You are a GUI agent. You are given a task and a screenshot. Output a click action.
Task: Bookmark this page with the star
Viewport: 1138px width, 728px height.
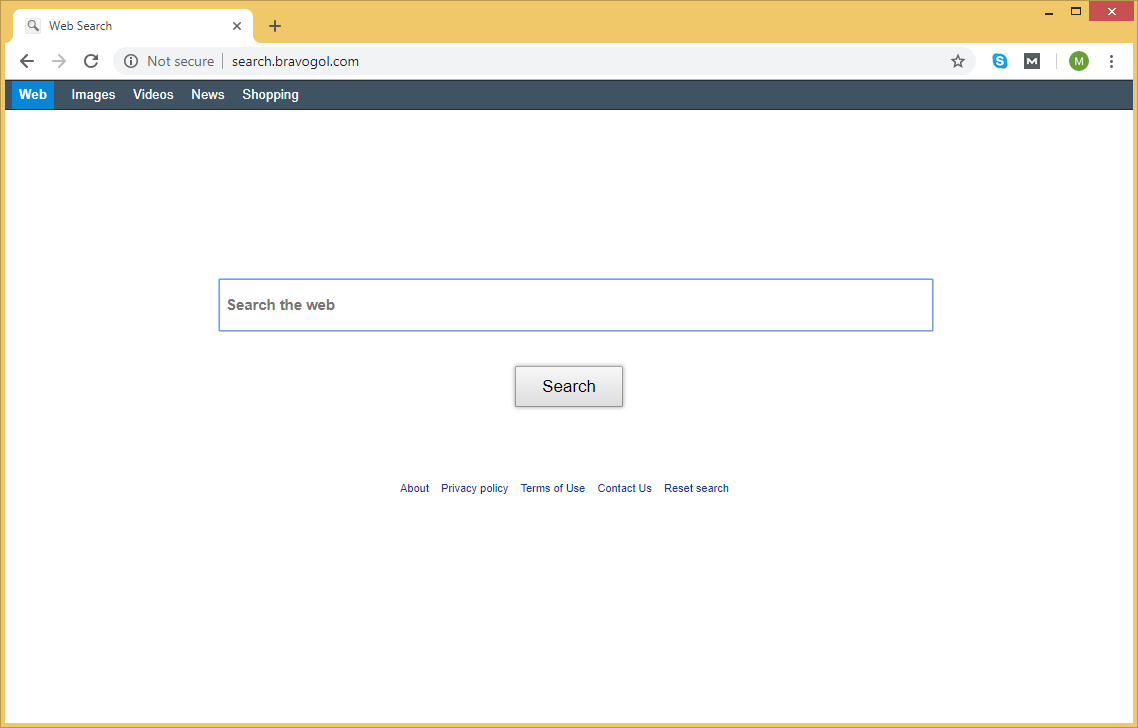pyautogui.click(x=957, y=61)
